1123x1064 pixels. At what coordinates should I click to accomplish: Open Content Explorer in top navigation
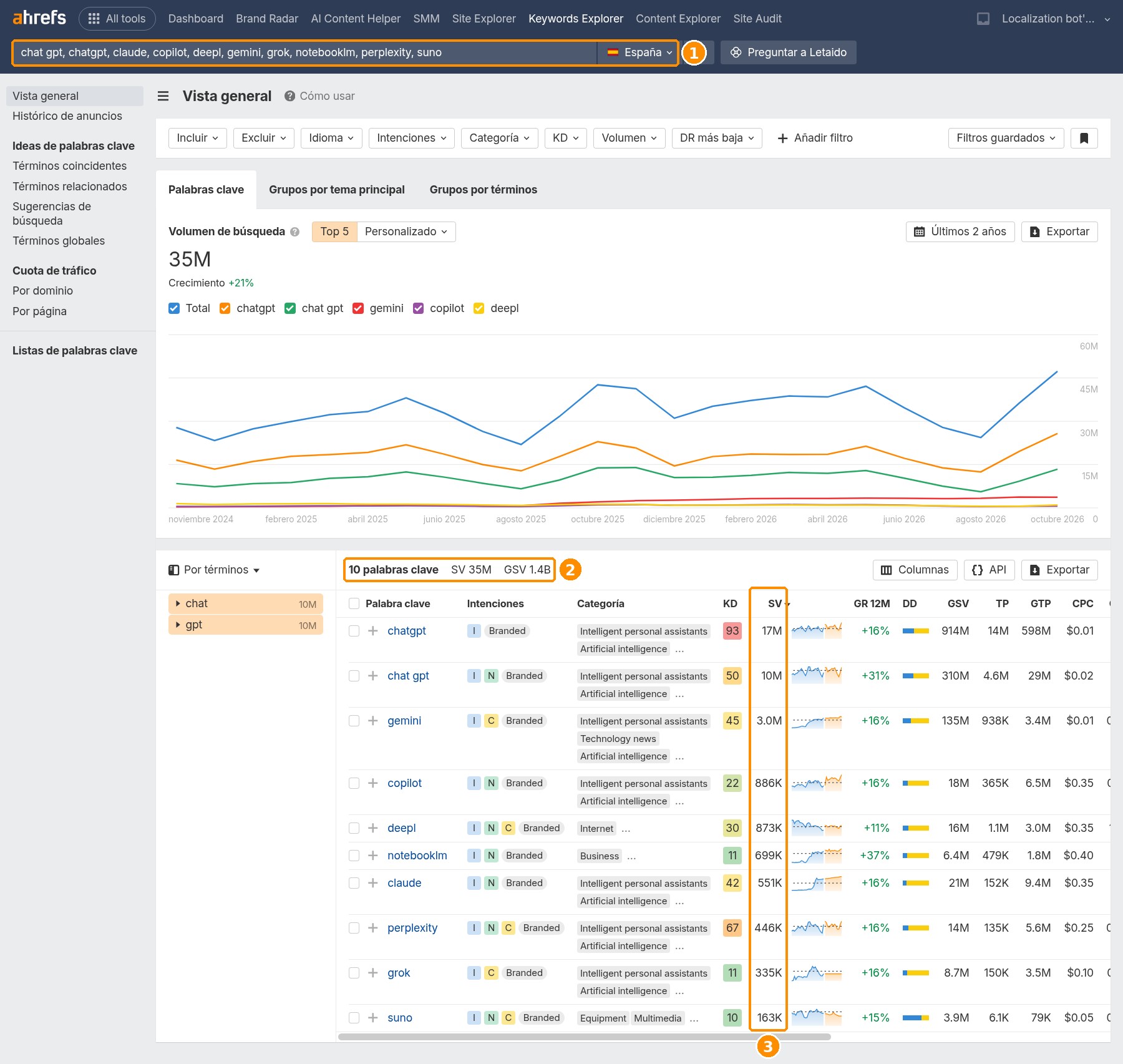coord(678,19)
